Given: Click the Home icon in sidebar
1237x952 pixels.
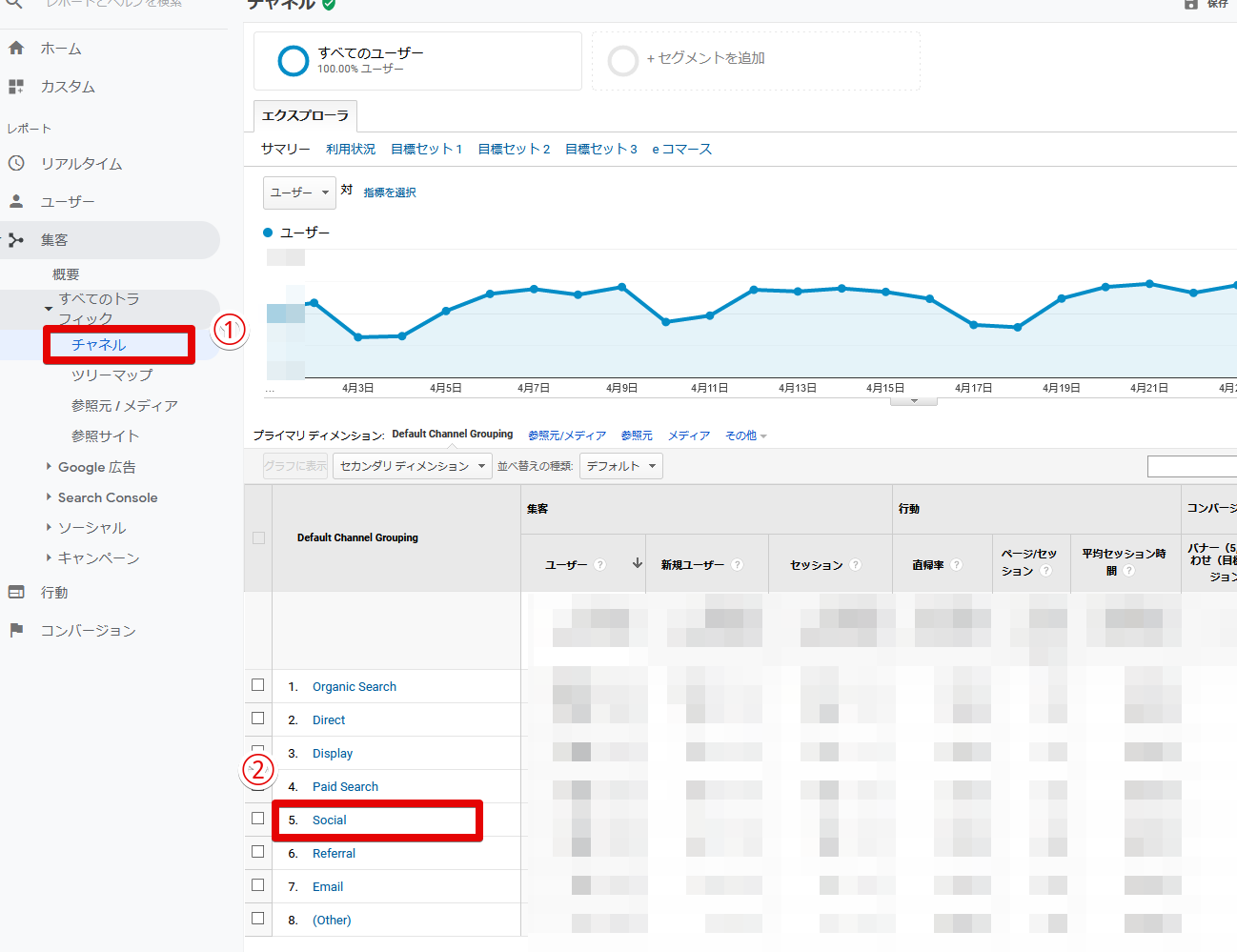Looking at the screenshot, I should [x=16, y=49].
